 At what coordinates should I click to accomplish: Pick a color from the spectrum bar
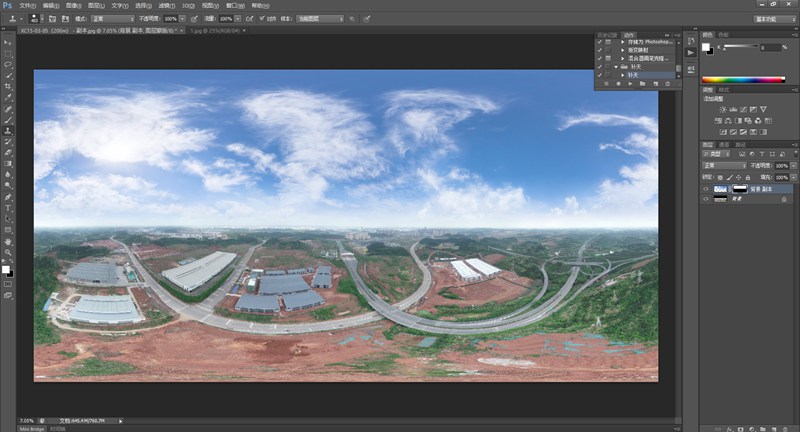pos(742,78)
